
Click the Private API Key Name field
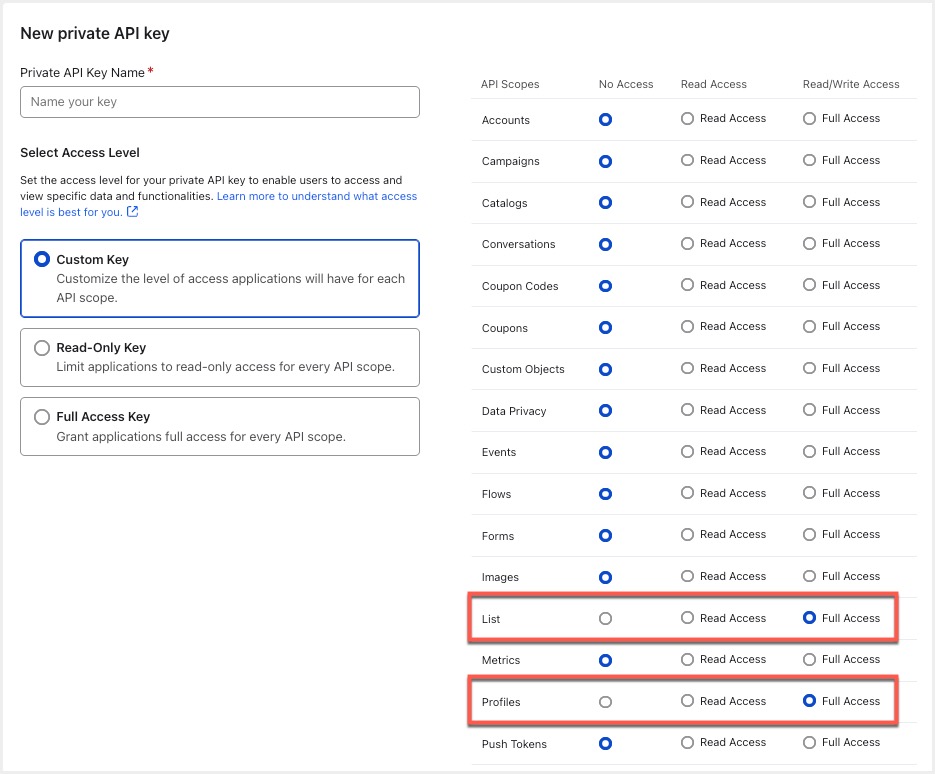219,102
